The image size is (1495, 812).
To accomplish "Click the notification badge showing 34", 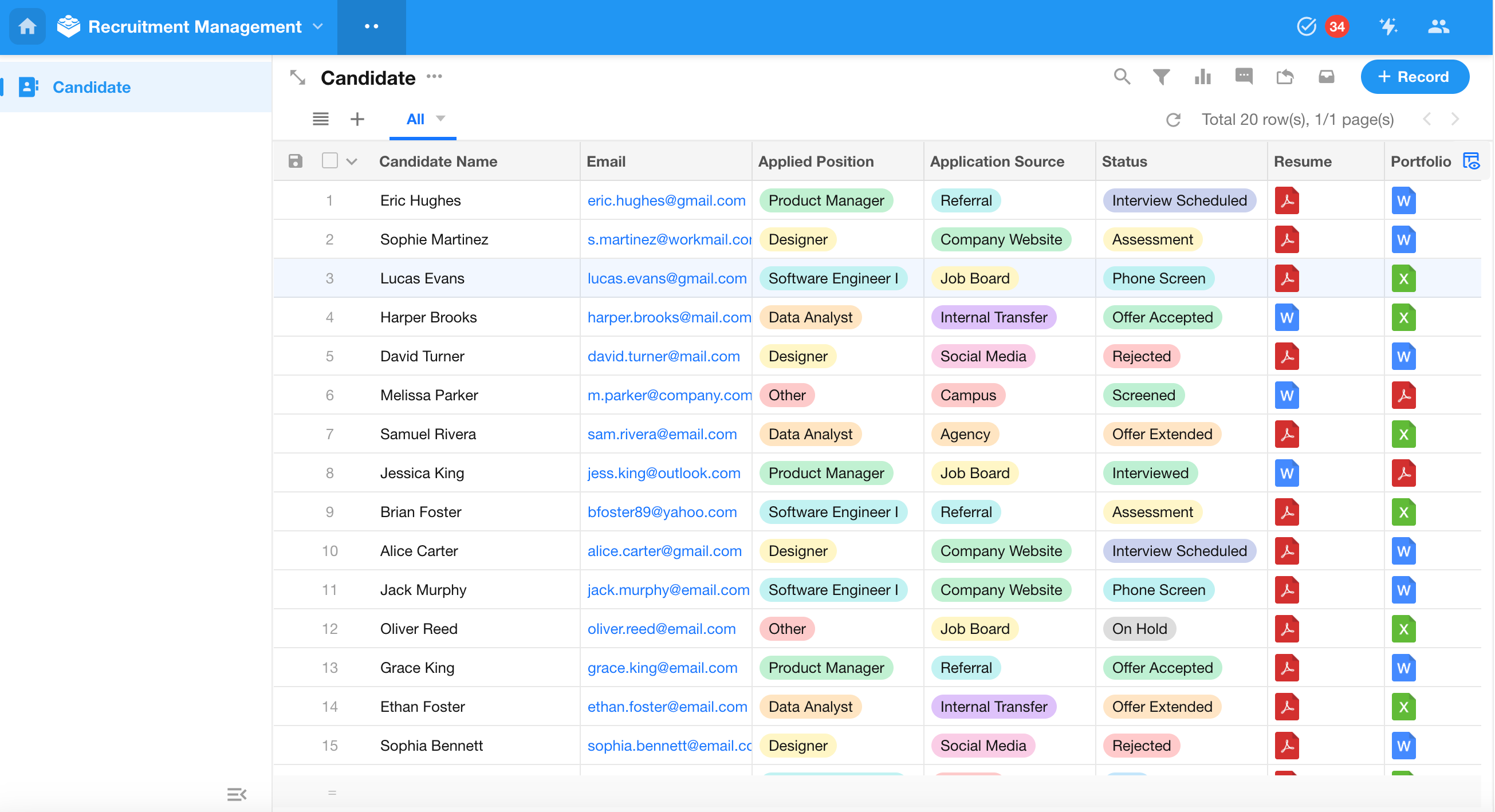I will point(1336,27).
